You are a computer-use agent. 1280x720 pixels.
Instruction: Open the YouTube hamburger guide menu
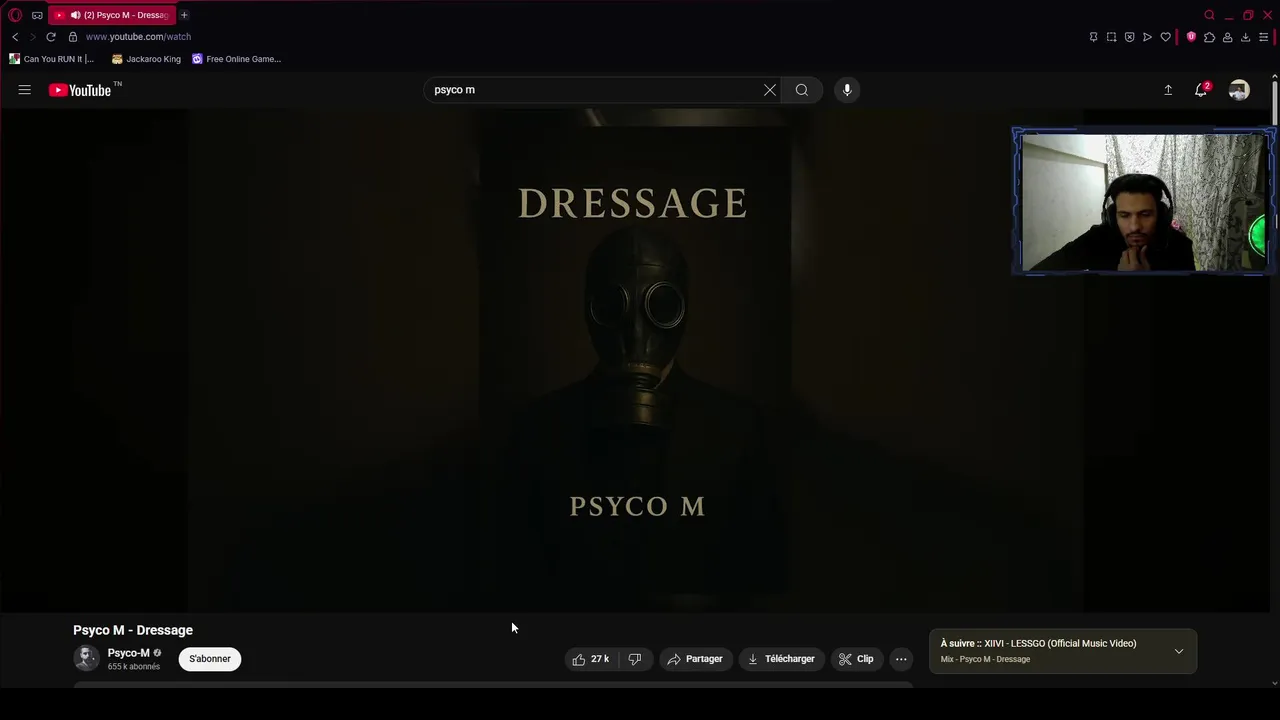(24, 90)
